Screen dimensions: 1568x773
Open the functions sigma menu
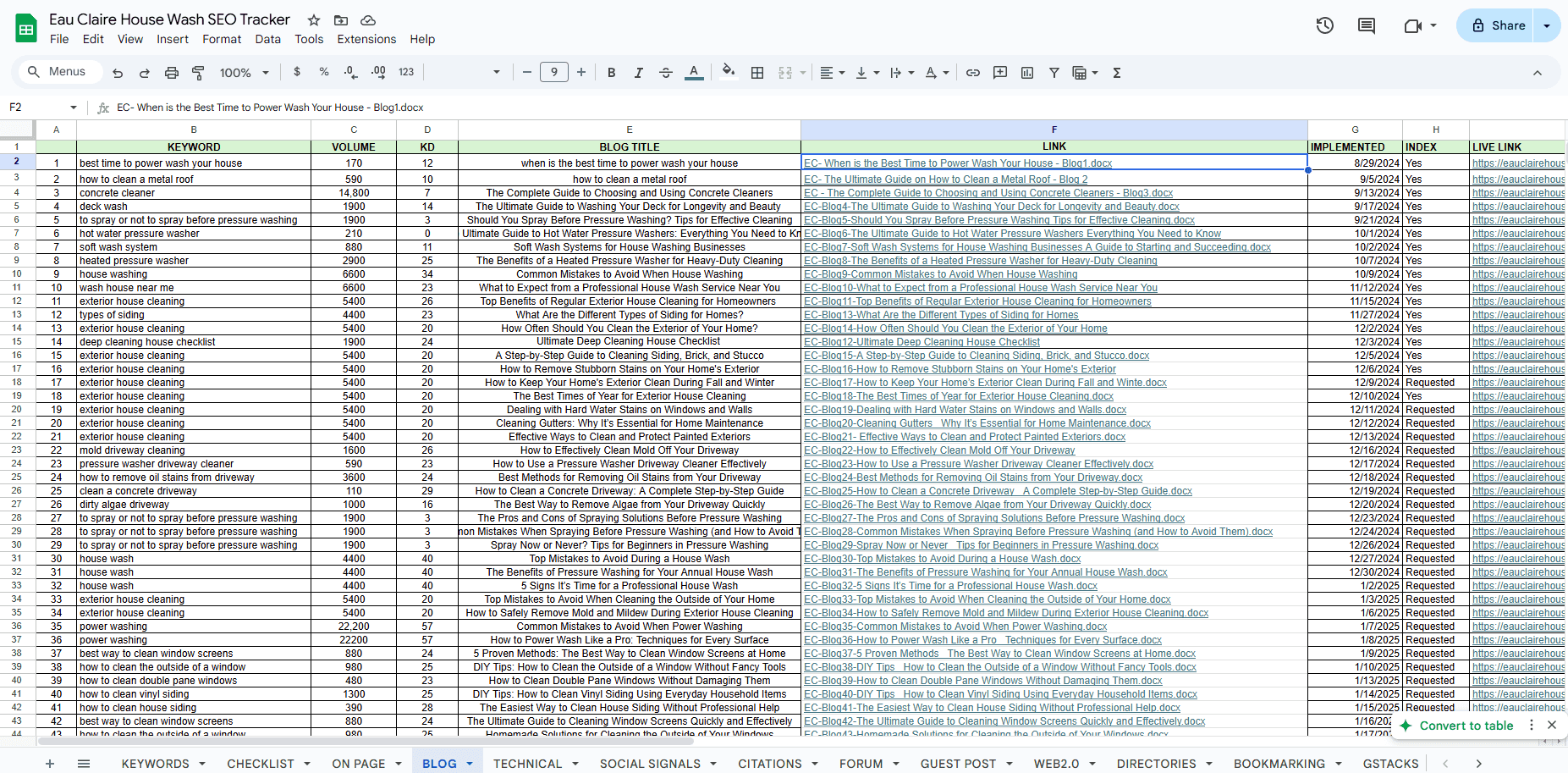[x=1117, y=73]
